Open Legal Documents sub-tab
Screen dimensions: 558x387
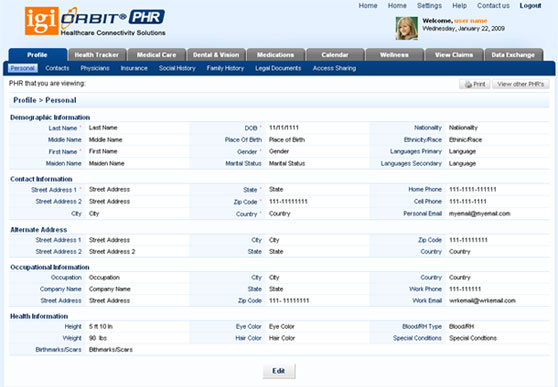278,68
